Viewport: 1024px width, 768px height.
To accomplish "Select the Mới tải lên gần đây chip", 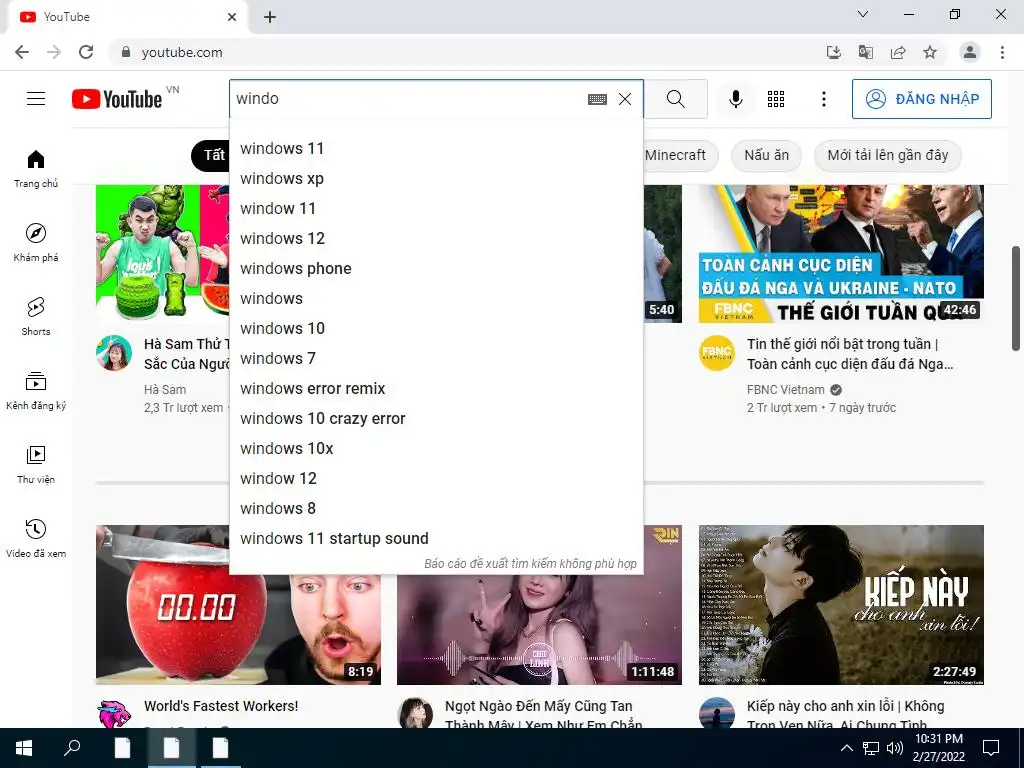I will [888, 155].
